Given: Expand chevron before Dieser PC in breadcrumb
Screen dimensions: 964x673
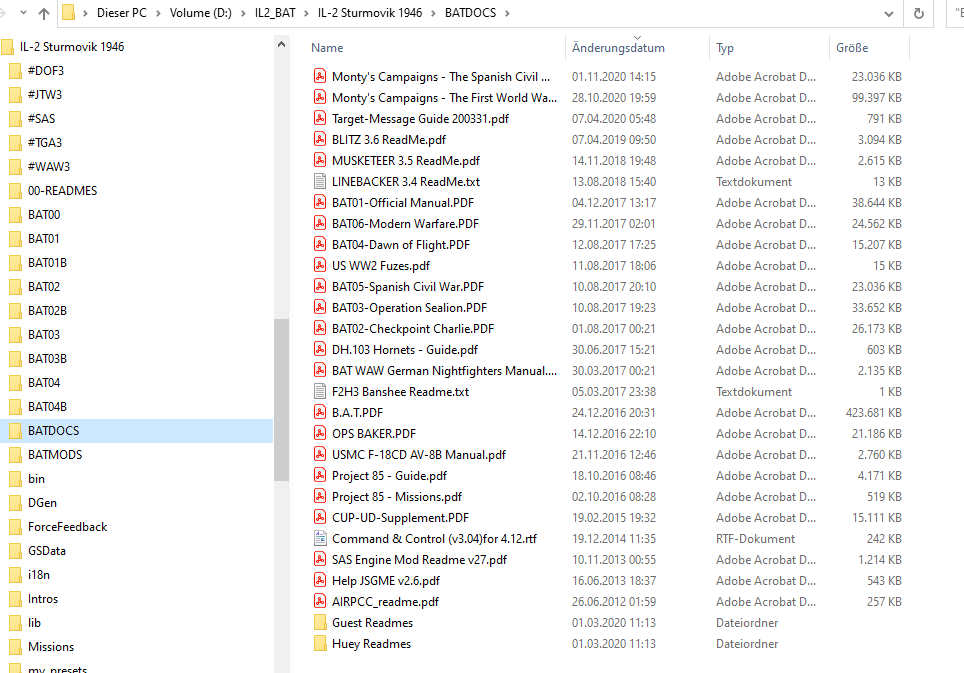Looking at the screenshot, I should [x=85, y=13].
